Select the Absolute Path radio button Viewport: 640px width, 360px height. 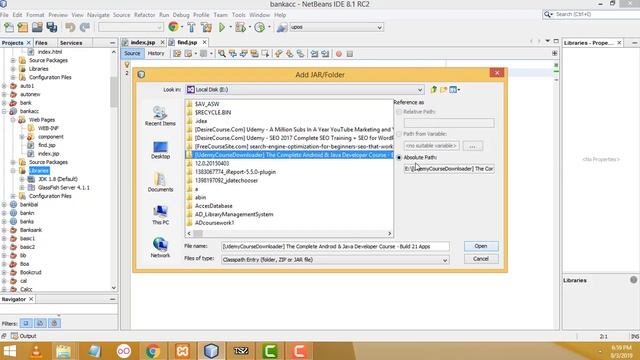(x=399, y=158)
